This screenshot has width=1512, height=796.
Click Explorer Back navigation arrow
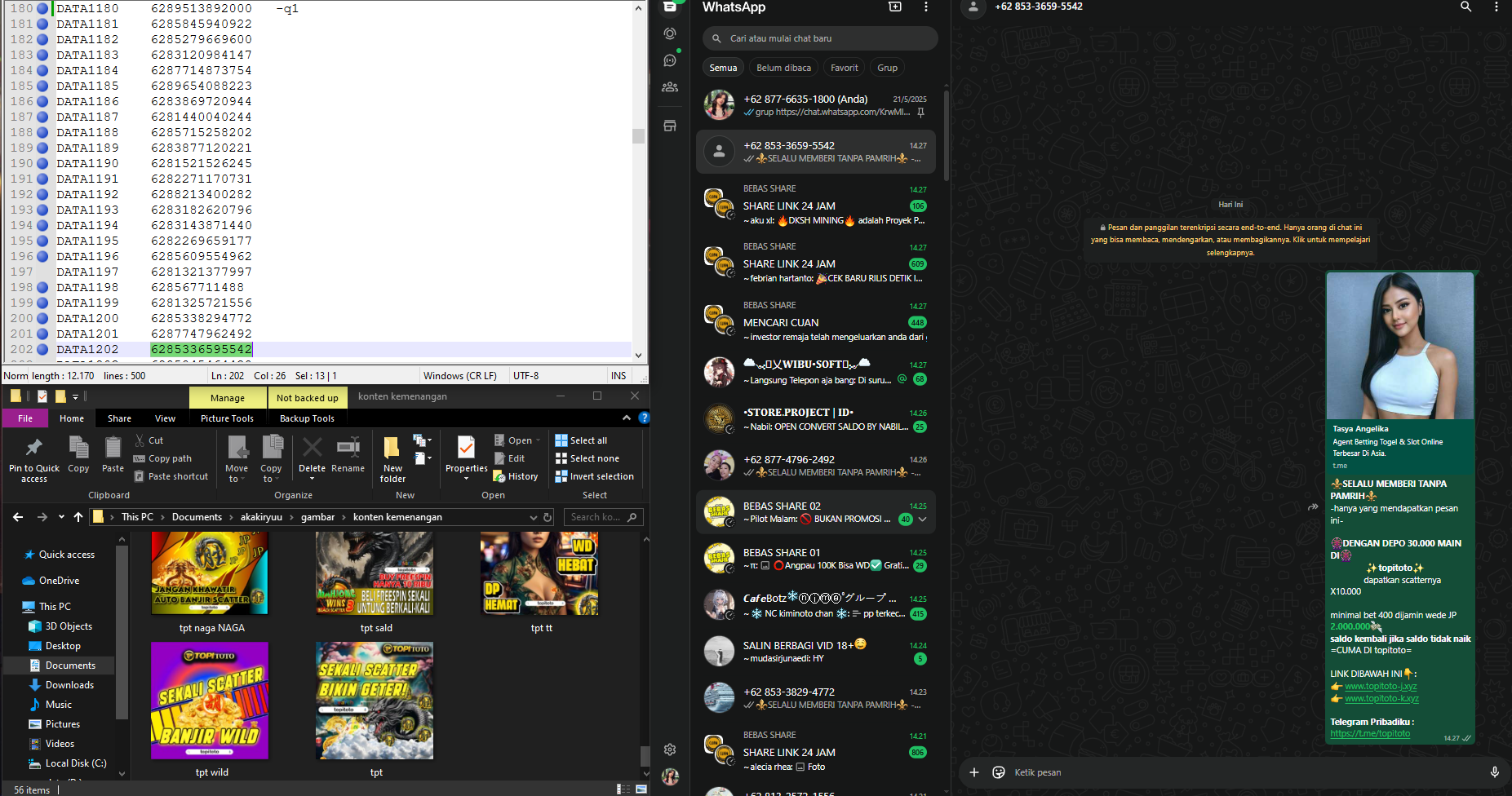tap(18, 517)
